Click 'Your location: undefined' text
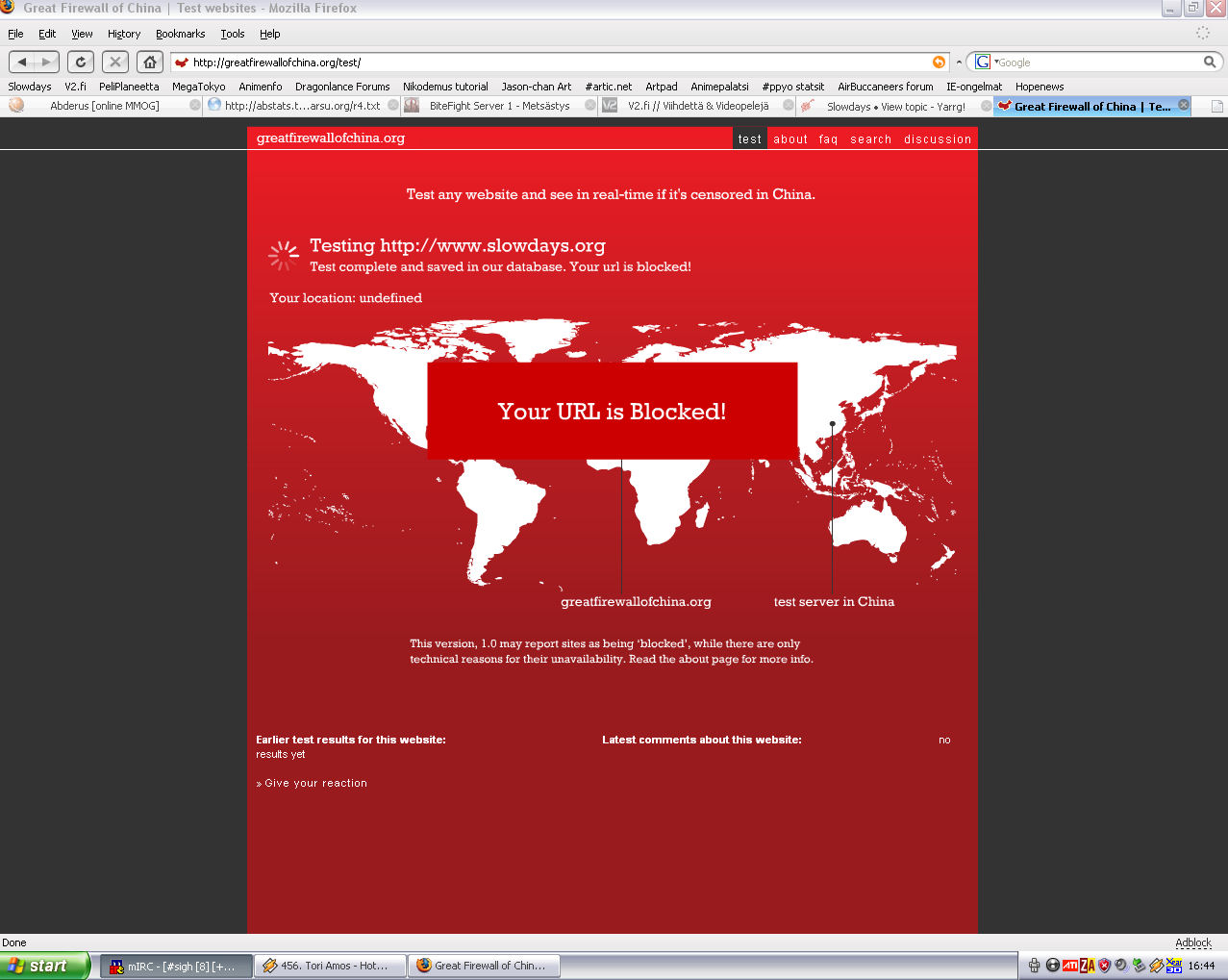This screenshot has width=1228, height=980. pyautogui.click(x=346, y=298)
